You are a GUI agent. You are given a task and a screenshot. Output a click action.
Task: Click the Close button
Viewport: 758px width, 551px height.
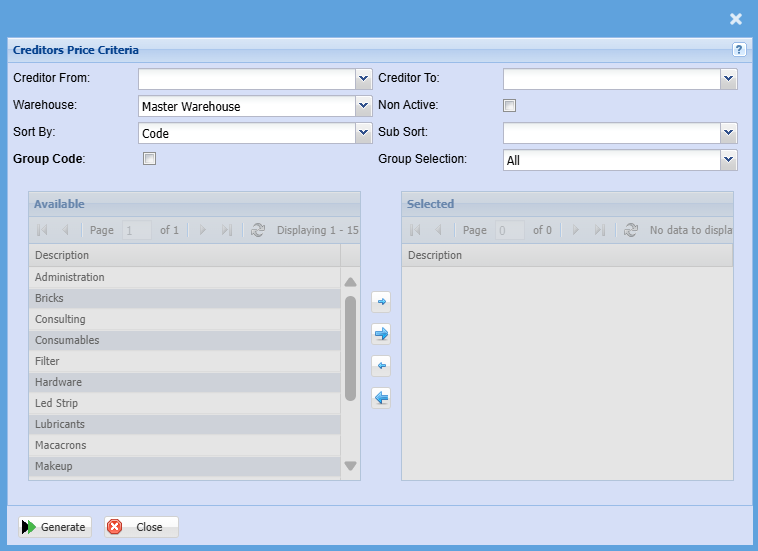click(141, 527)
